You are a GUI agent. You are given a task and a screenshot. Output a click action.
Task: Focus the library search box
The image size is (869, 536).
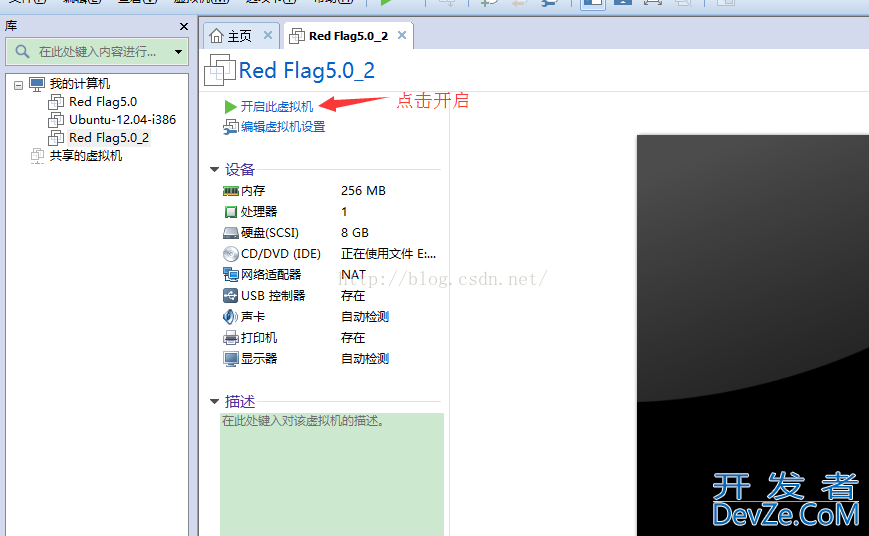[x=97, y=52]
